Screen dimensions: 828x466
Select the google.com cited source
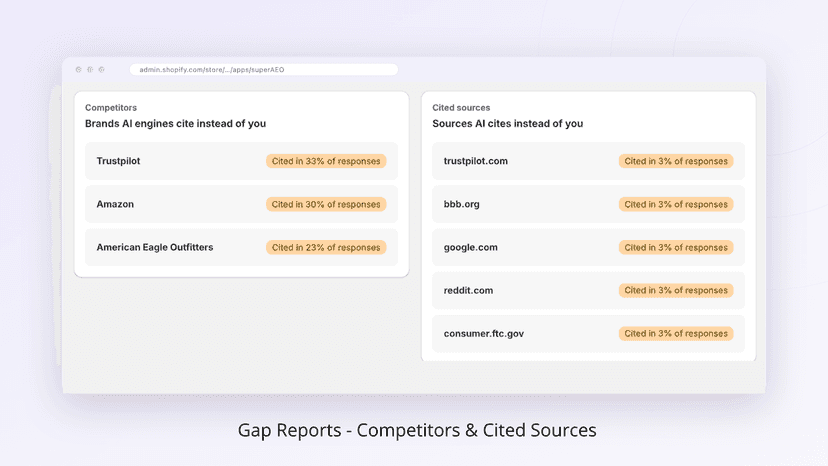pyautogui.click(x=588, y=247)
